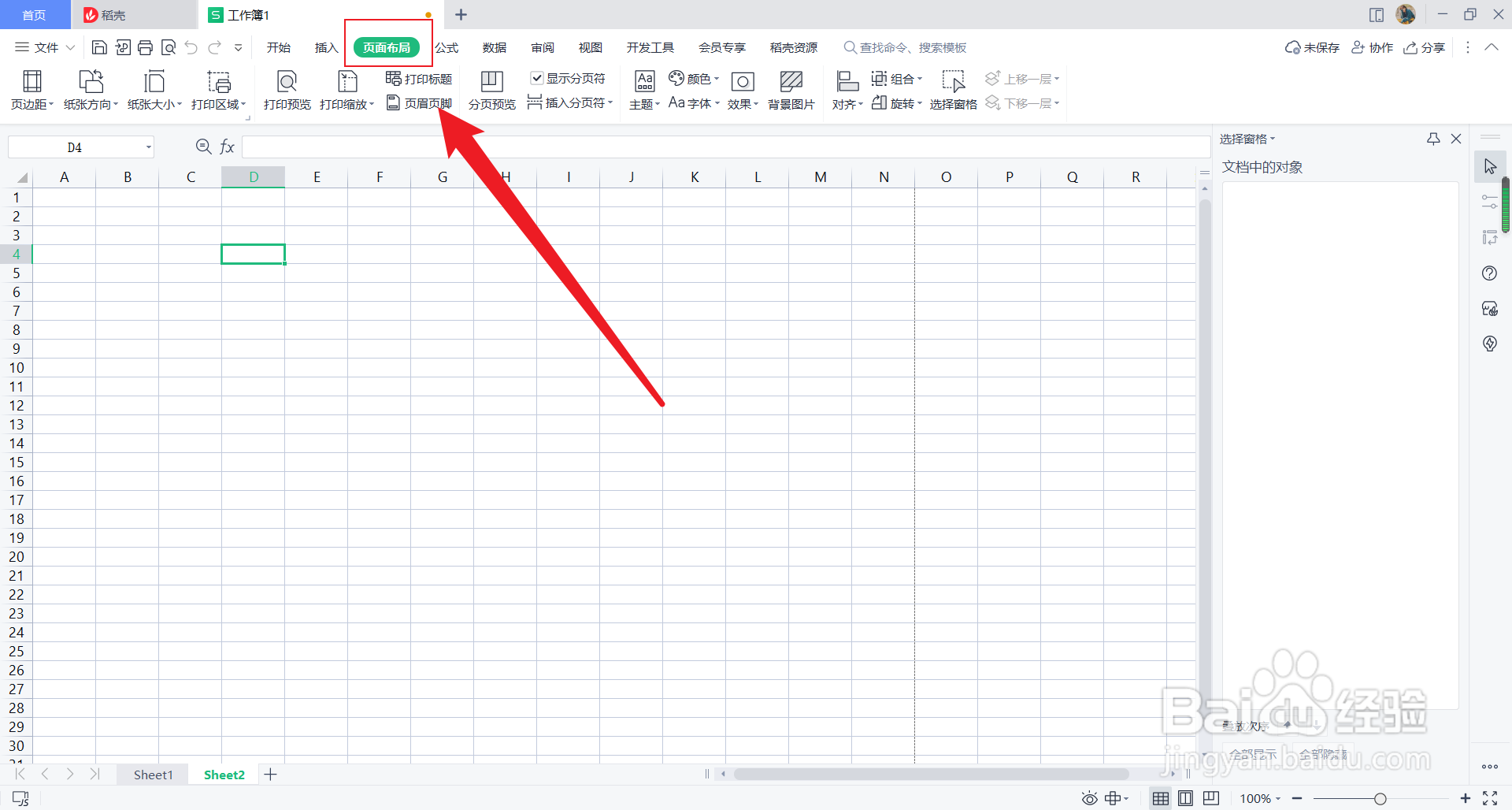Open the 开始 home tab
The width and height of the screenshot is (1512, 810).
point(279,47)
